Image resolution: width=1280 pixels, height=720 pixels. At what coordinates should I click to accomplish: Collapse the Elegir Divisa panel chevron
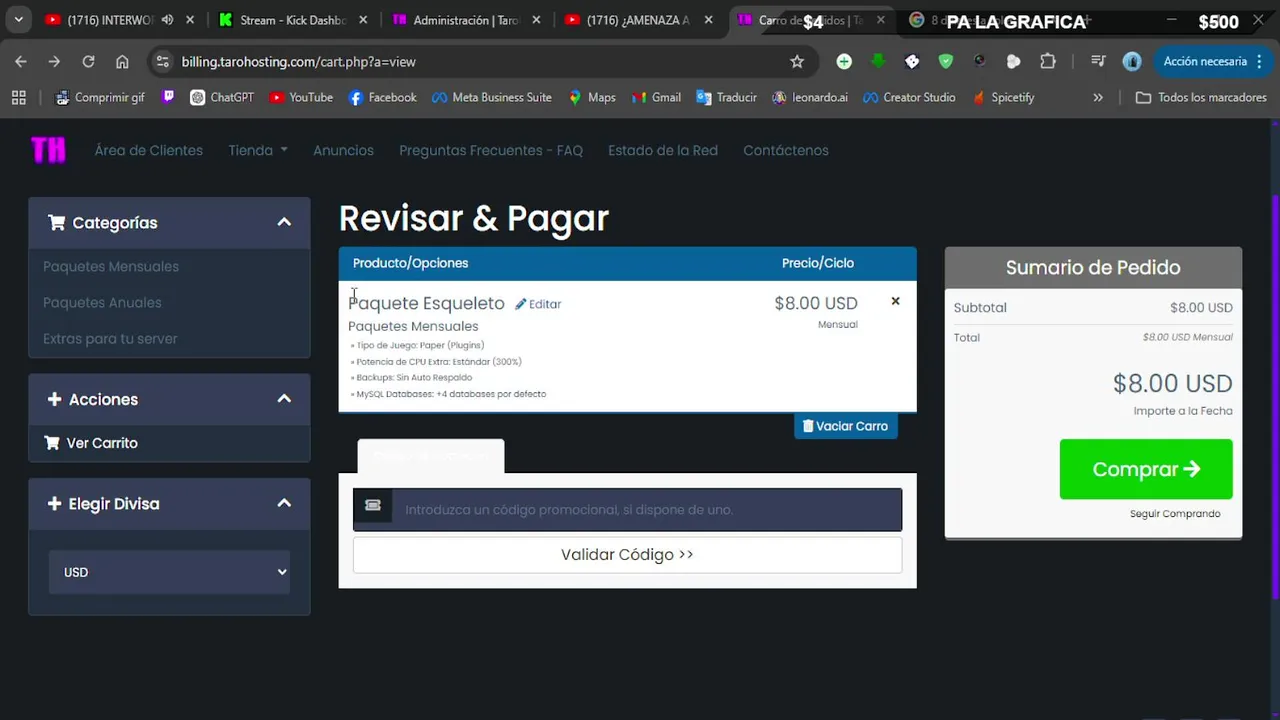pyautogui.click(x=284, y=503)
